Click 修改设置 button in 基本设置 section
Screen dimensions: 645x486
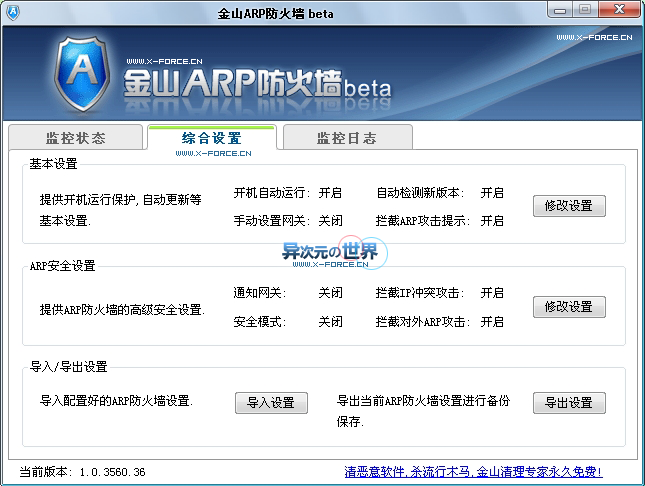[569, 206]
